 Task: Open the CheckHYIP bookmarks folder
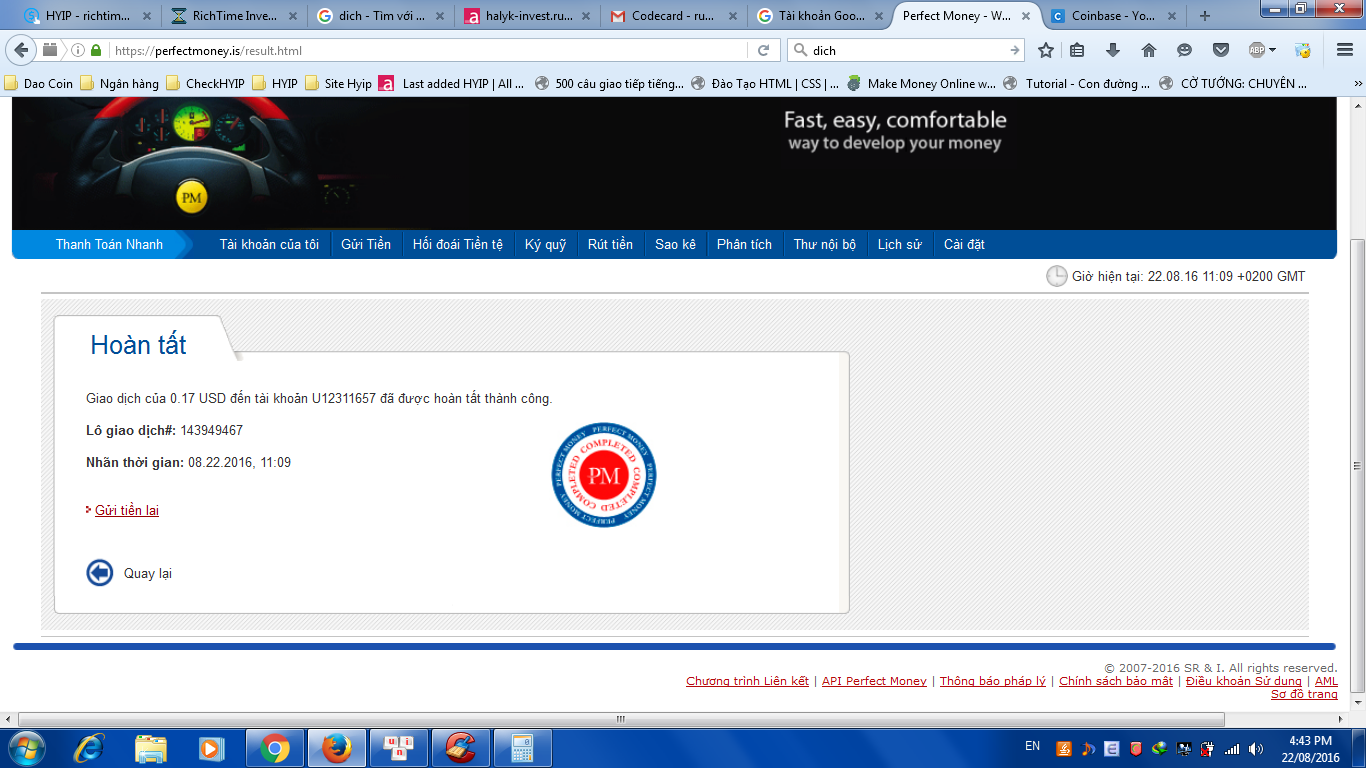pos(206,84)
